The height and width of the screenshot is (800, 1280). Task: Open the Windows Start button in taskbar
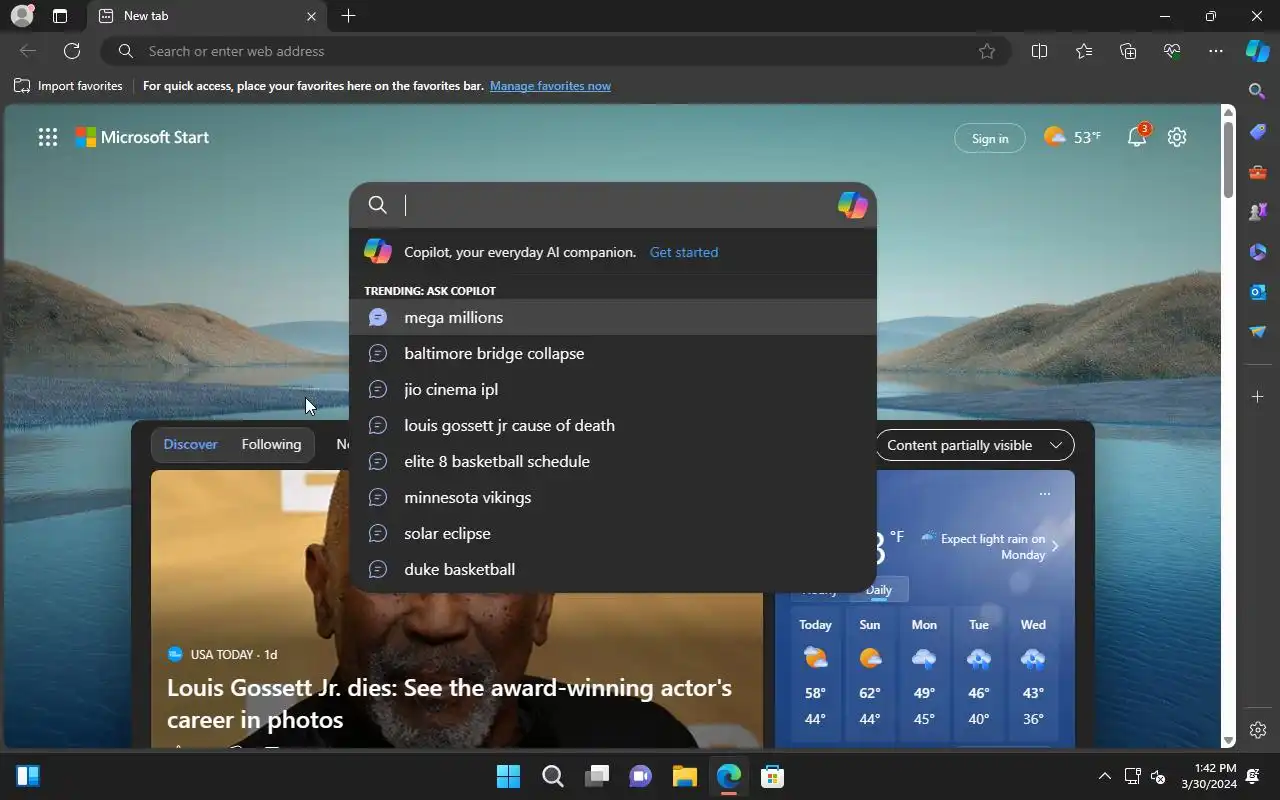point(508,776)
